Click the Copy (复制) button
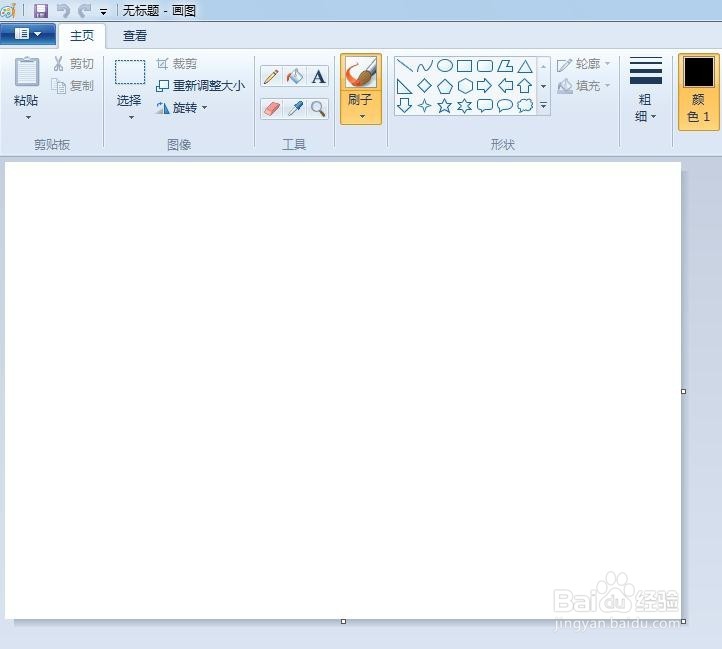 [x=73, y=86]
